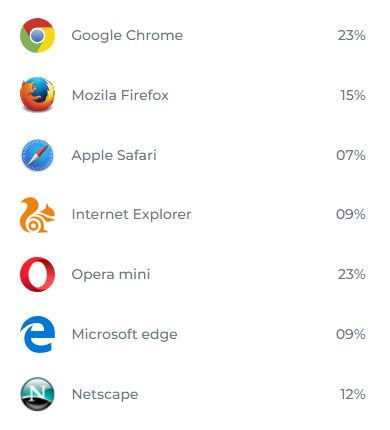390x430 pixels.
Task: Select the 09% Microsoft edge percentage
Action: click(351, 334)
